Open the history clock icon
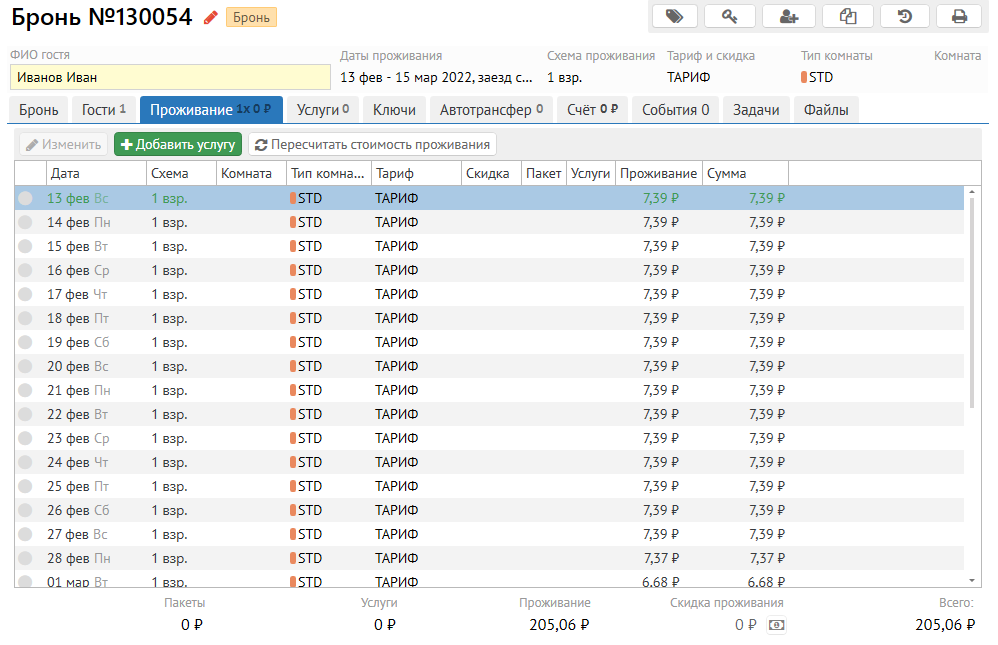Screen dimensions: 998x645 tap(904, 16)
